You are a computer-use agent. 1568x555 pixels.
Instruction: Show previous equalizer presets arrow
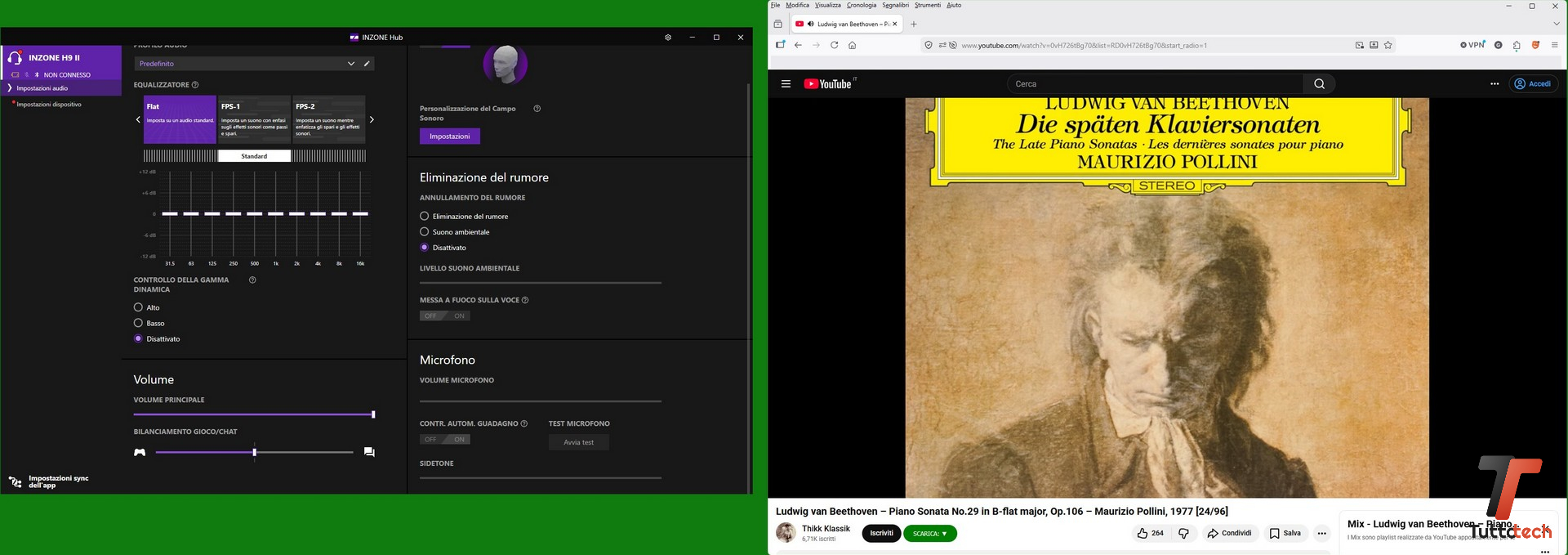(138, 119)
